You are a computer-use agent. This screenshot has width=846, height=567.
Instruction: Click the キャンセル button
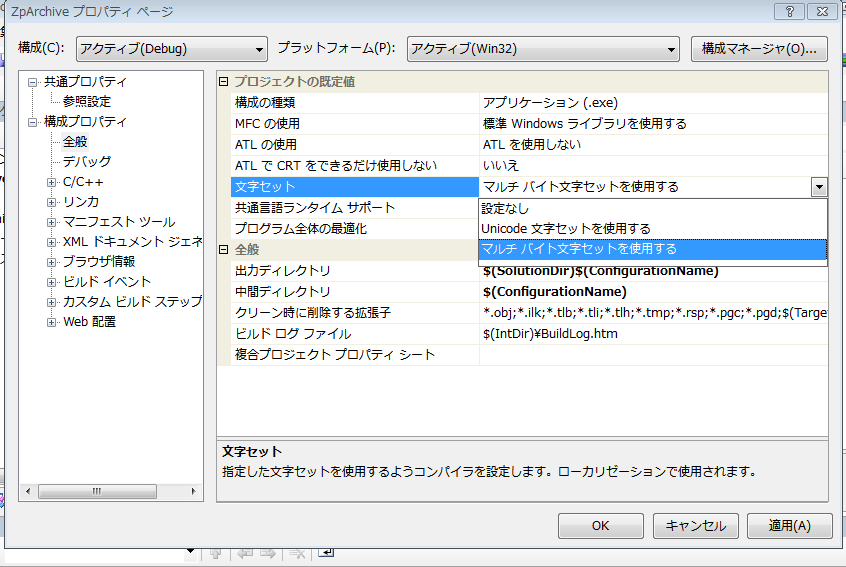695,525
